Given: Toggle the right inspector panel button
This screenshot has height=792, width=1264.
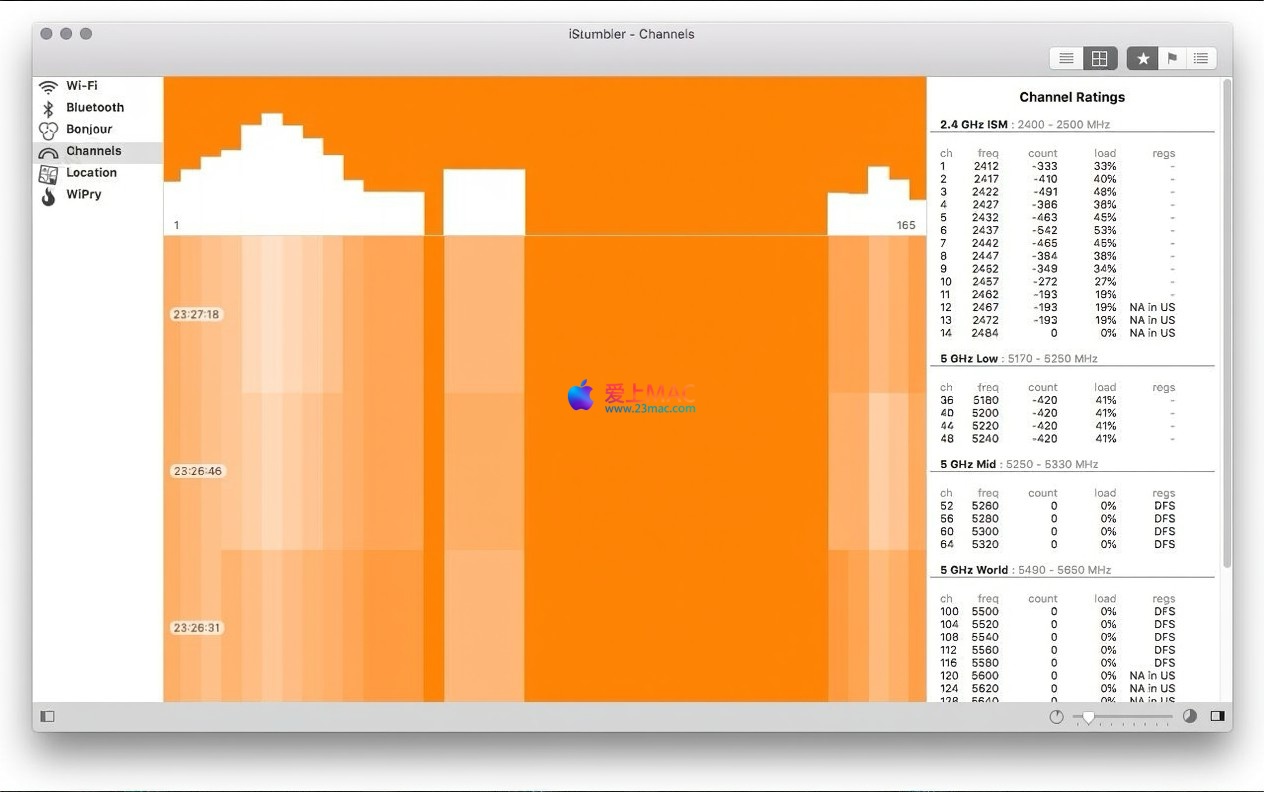Looking at the screenshot, I should coord(1217,717).
